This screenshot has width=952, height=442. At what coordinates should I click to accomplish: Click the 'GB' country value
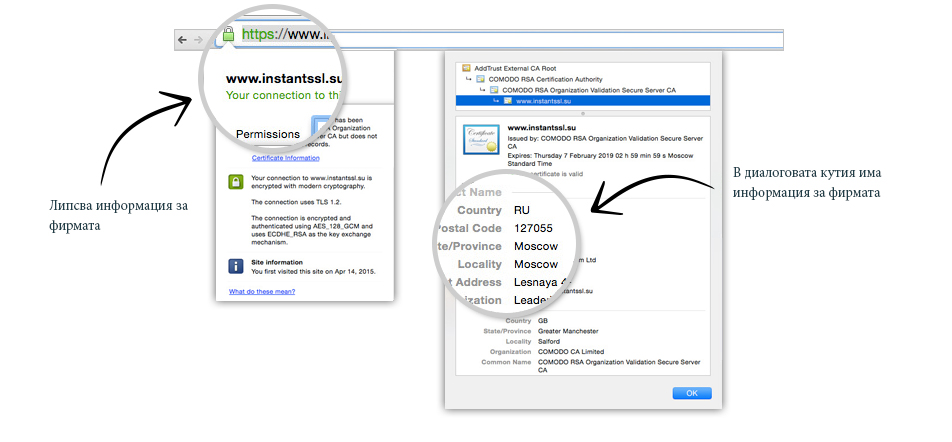pyautogui.click(x=543, y=321)
